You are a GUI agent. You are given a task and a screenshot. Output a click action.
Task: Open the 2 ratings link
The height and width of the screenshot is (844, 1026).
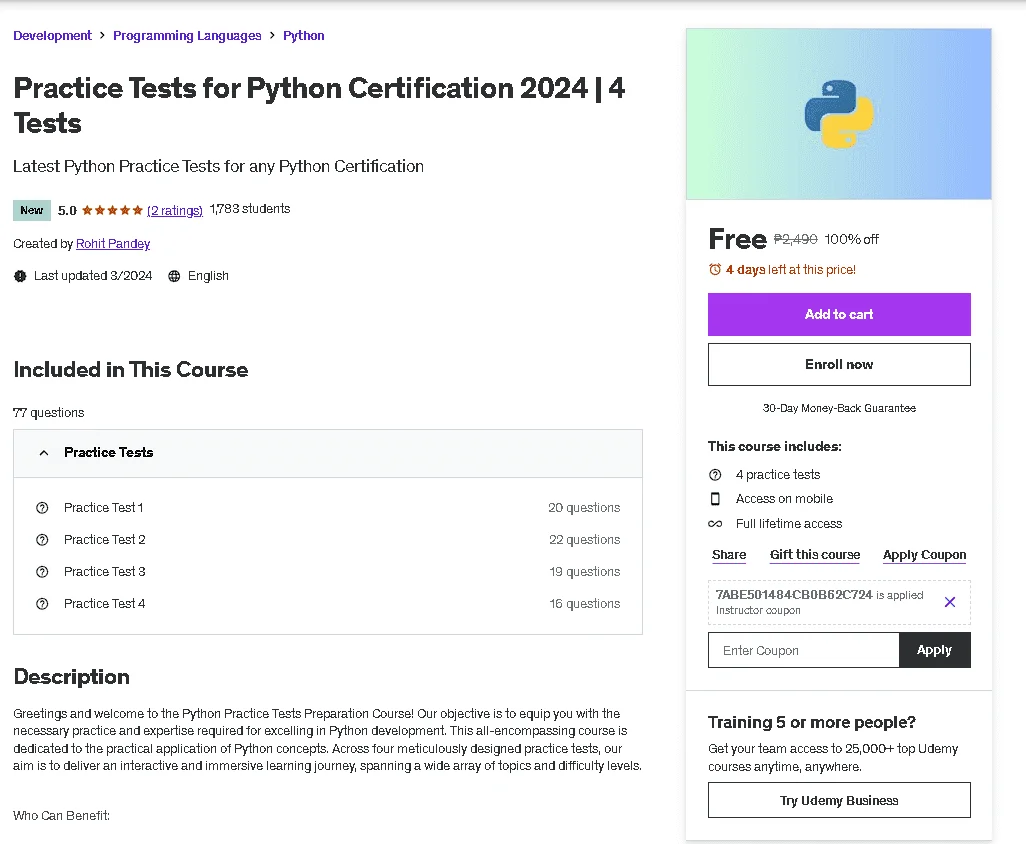click(175, 210)
